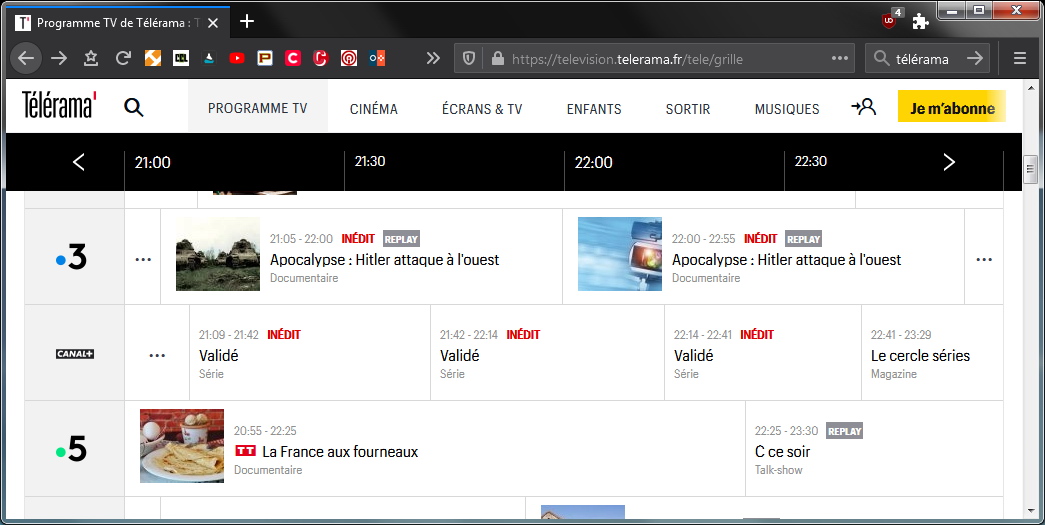Open the uBlock Origin extension icon

891,19
